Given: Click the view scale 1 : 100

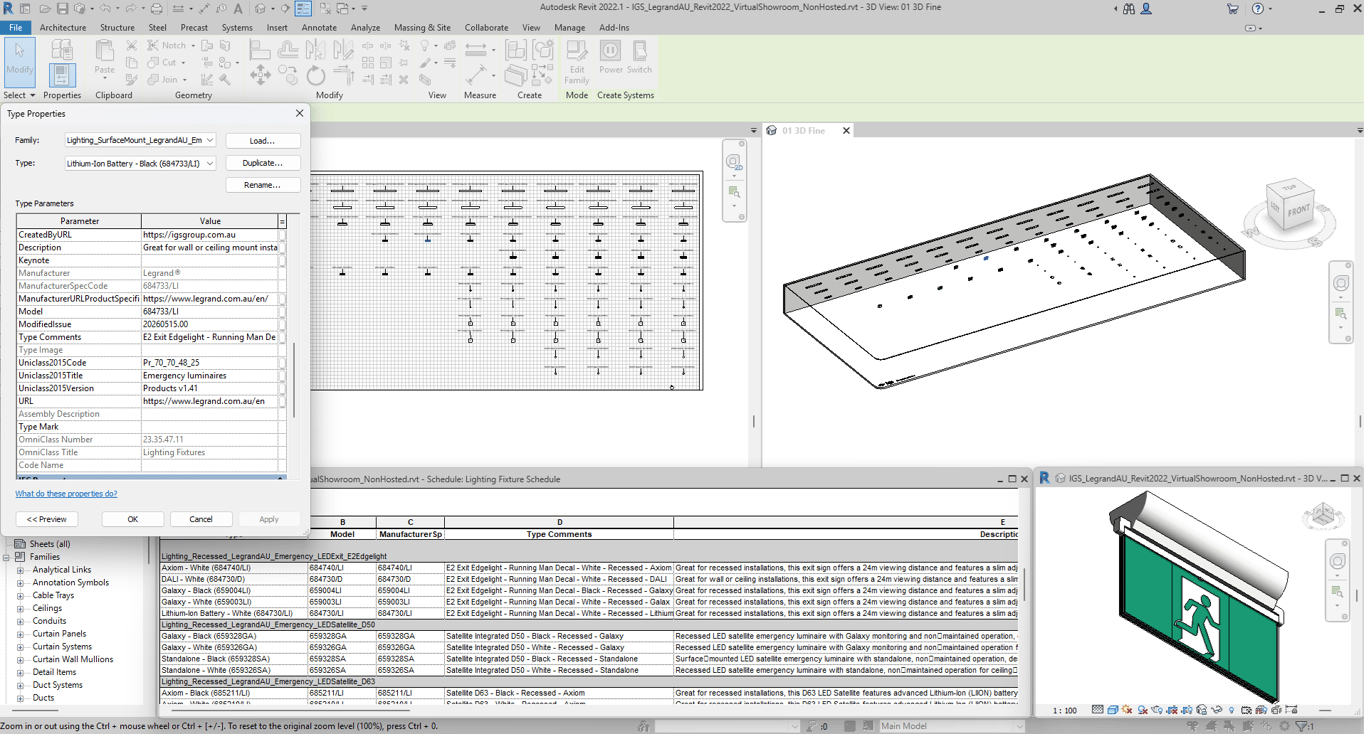Looking at the screenshot, I should tap(1065, 710).
